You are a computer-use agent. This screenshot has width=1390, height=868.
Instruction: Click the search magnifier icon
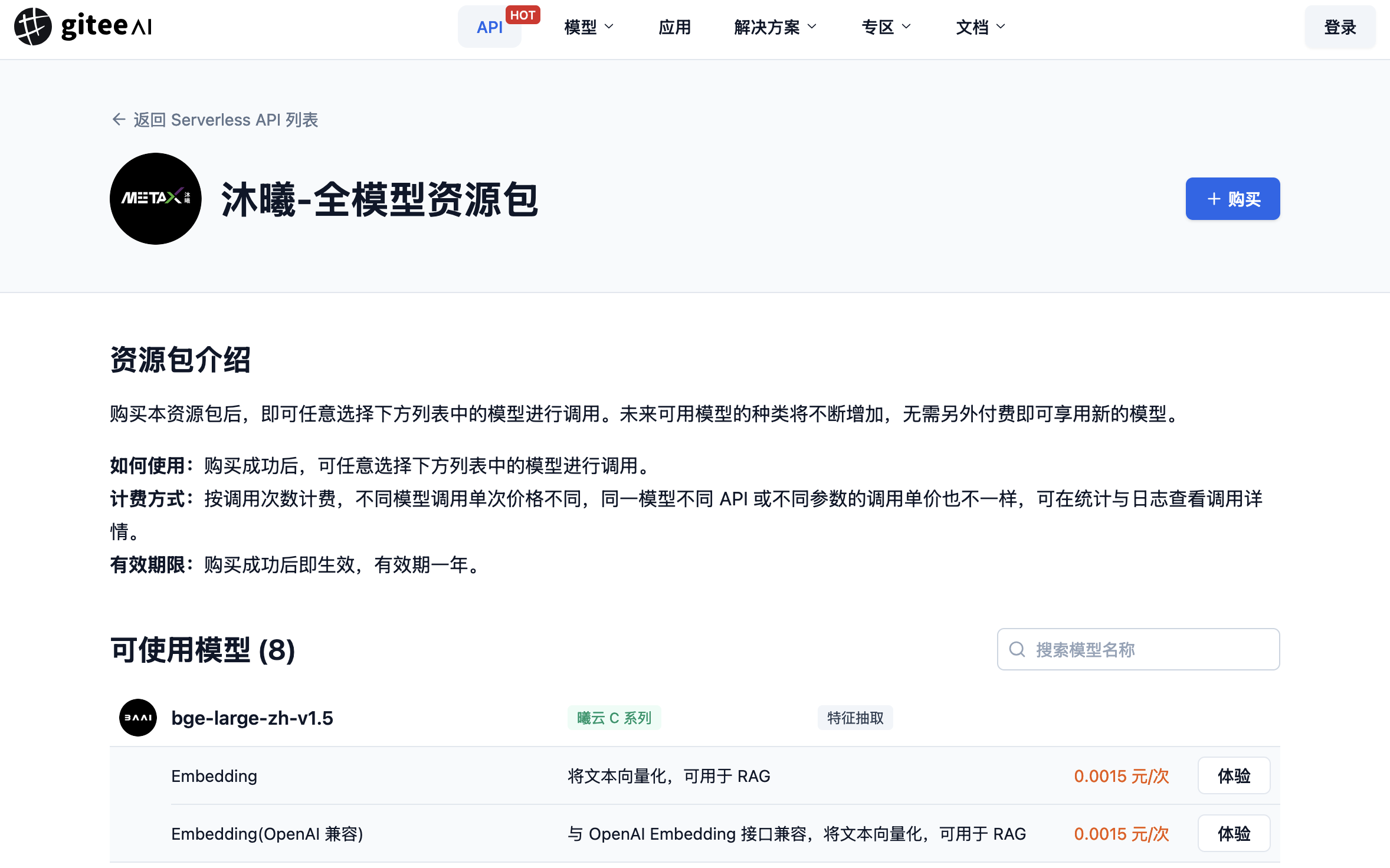(x=1017, y=649)
